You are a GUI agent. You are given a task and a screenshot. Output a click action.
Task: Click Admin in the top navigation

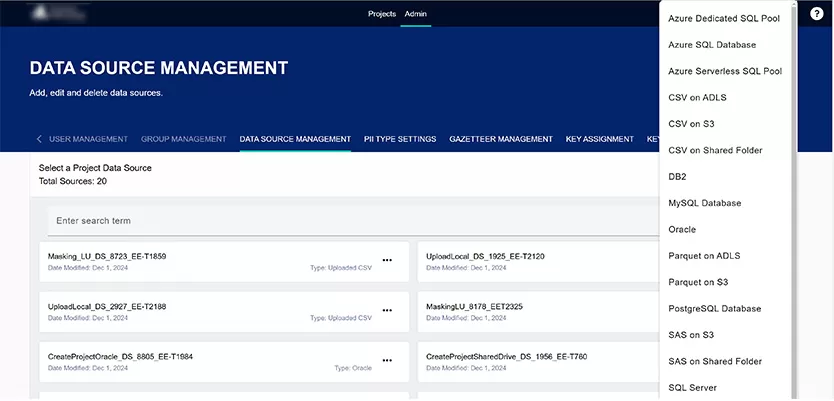[415, 14]
